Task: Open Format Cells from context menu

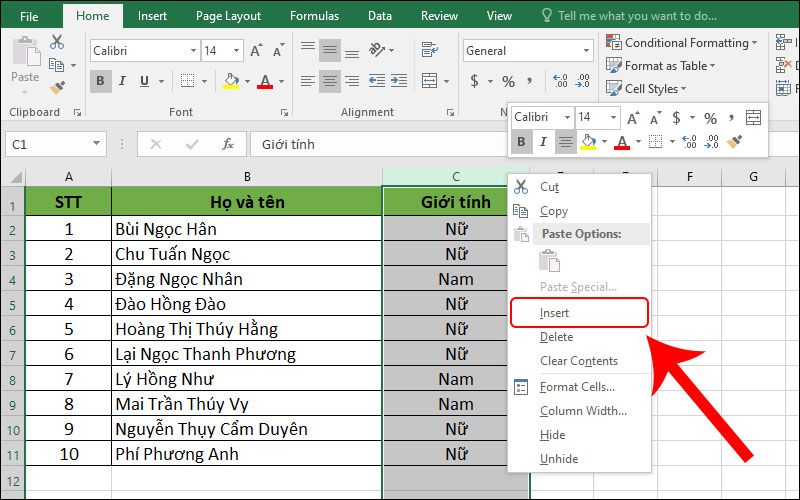Action: pos(580,387)
